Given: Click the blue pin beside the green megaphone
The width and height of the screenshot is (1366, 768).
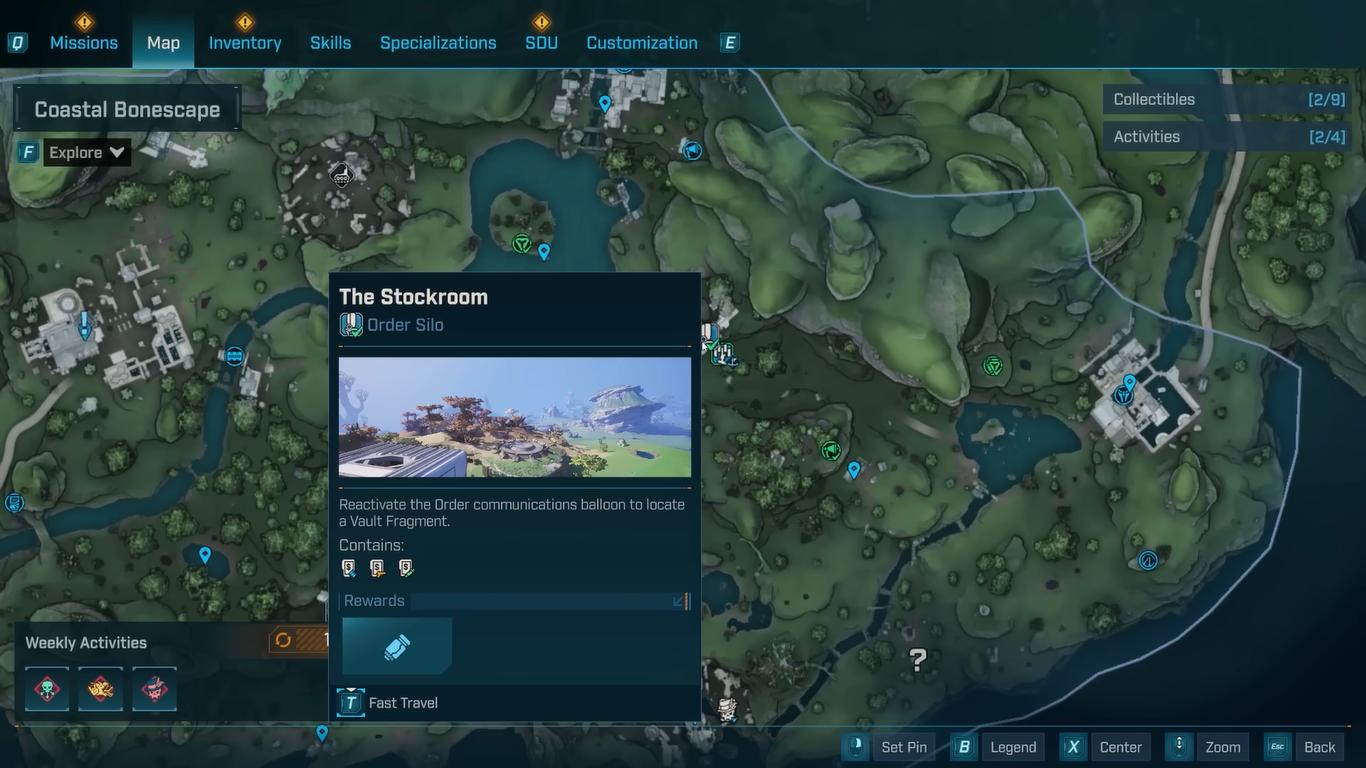Looking at the screenshot, I should tap(854, 469).
